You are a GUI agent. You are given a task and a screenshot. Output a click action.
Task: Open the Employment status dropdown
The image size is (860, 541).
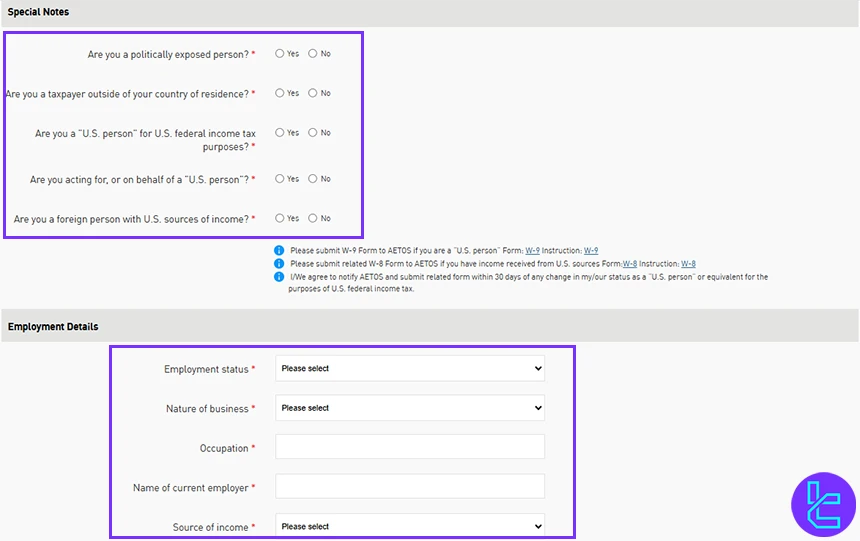[x=410, y=368]
